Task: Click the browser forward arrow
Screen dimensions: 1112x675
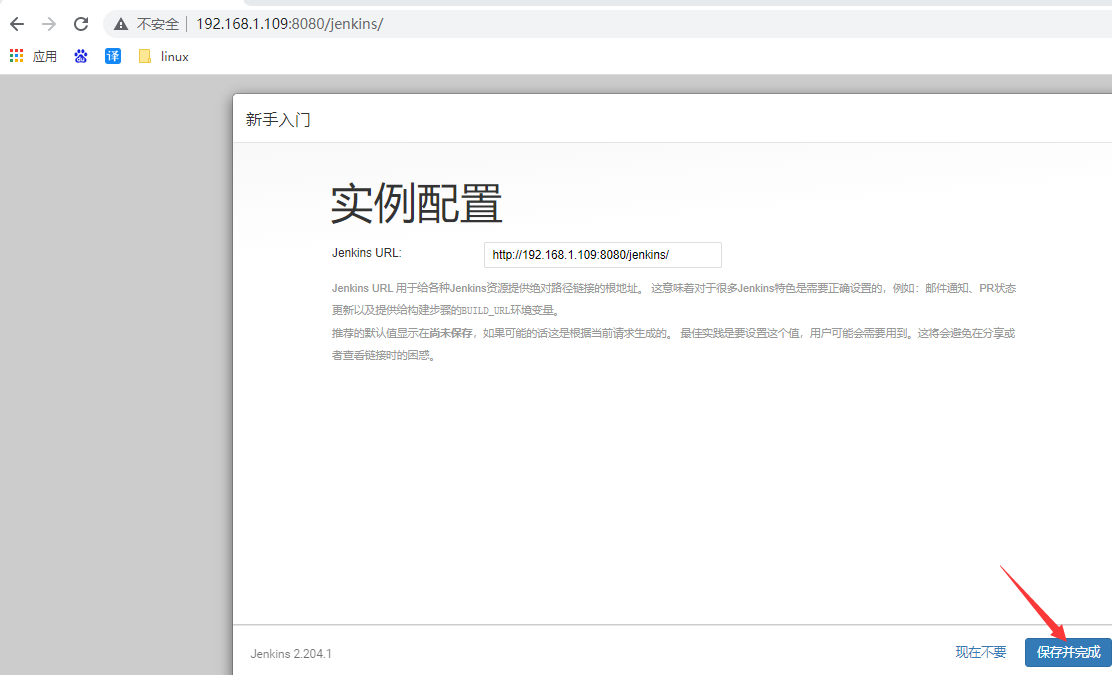Action: click(x=49, y=24)
